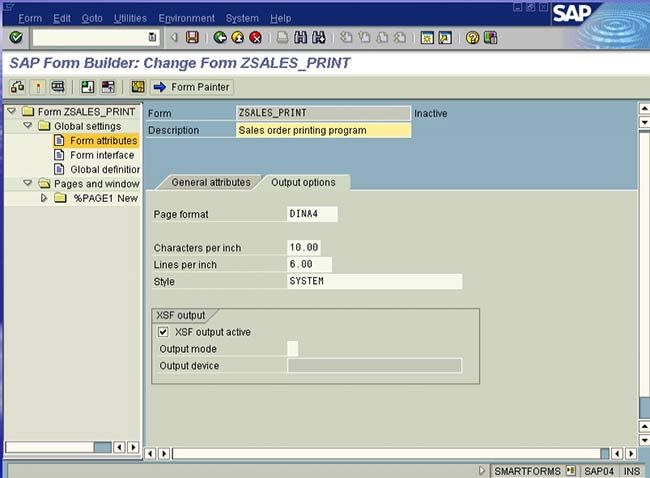Cancel with the red X icon
The width and height of the screenshot is (650, 478).
pyautogui.click(x=256, y=38)
